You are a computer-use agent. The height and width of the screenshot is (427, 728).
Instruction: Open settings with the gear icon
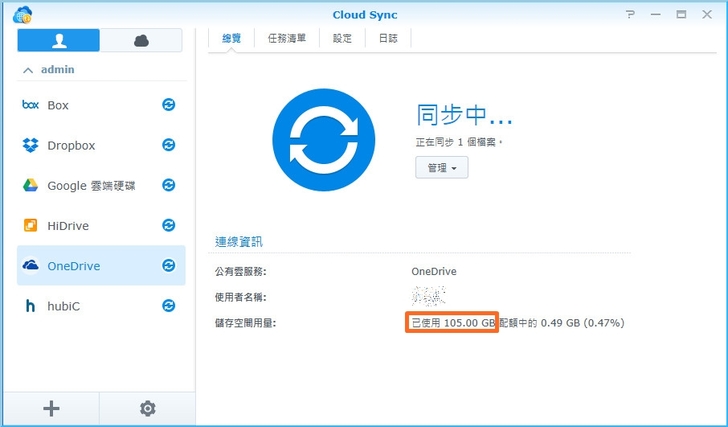[x=148, y=408]
